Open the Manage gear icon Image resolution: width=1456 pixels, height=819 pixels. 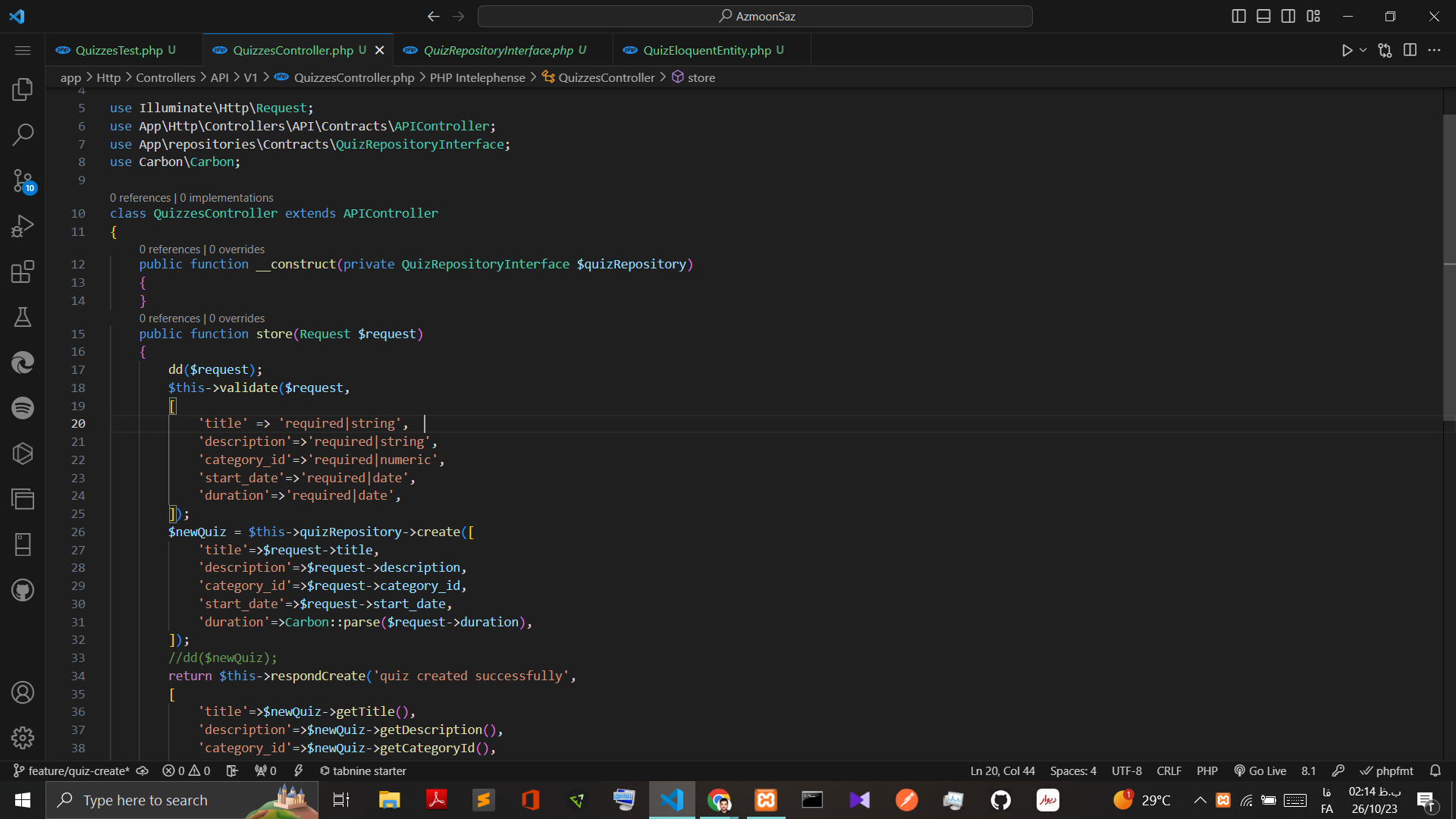point(23,737)
